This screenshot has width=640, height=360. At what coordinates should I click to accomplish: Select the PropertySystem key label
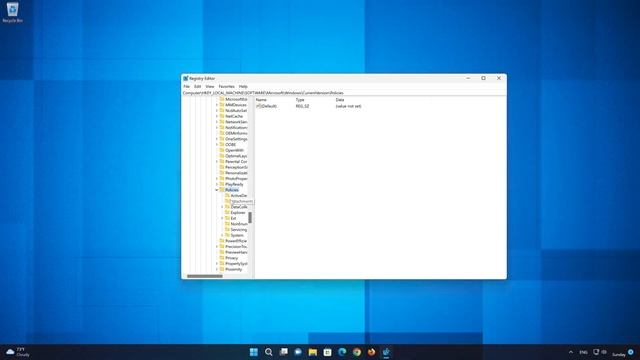tap(236, 264)
